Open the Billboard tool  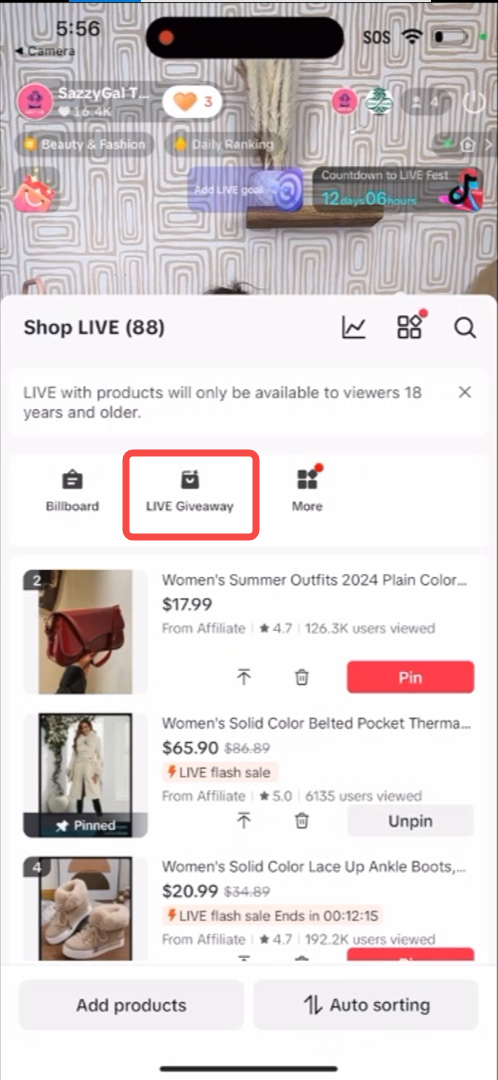pos(72,491)
